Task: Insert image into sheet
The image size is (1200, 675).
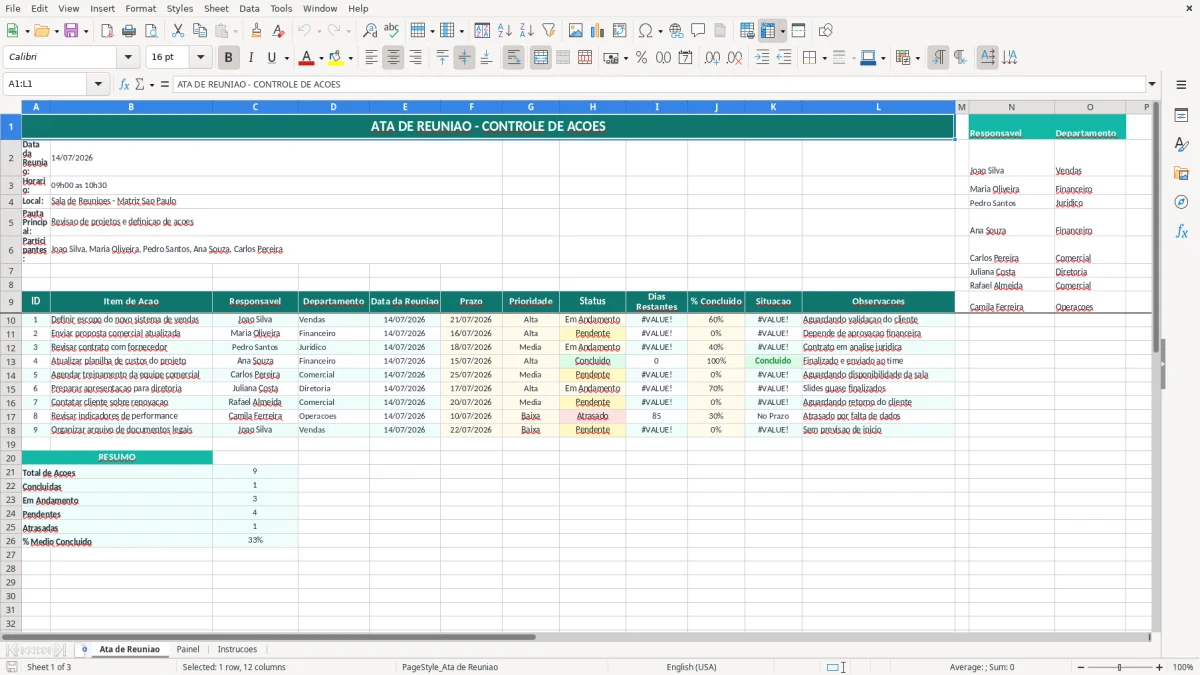Action: point(576,31)
